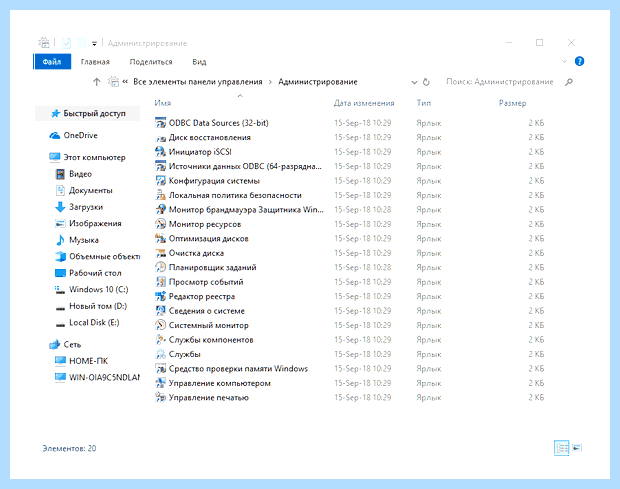Click the Диск восстановления icon
Screen dimensions: 620x489
tap(160, 138)
